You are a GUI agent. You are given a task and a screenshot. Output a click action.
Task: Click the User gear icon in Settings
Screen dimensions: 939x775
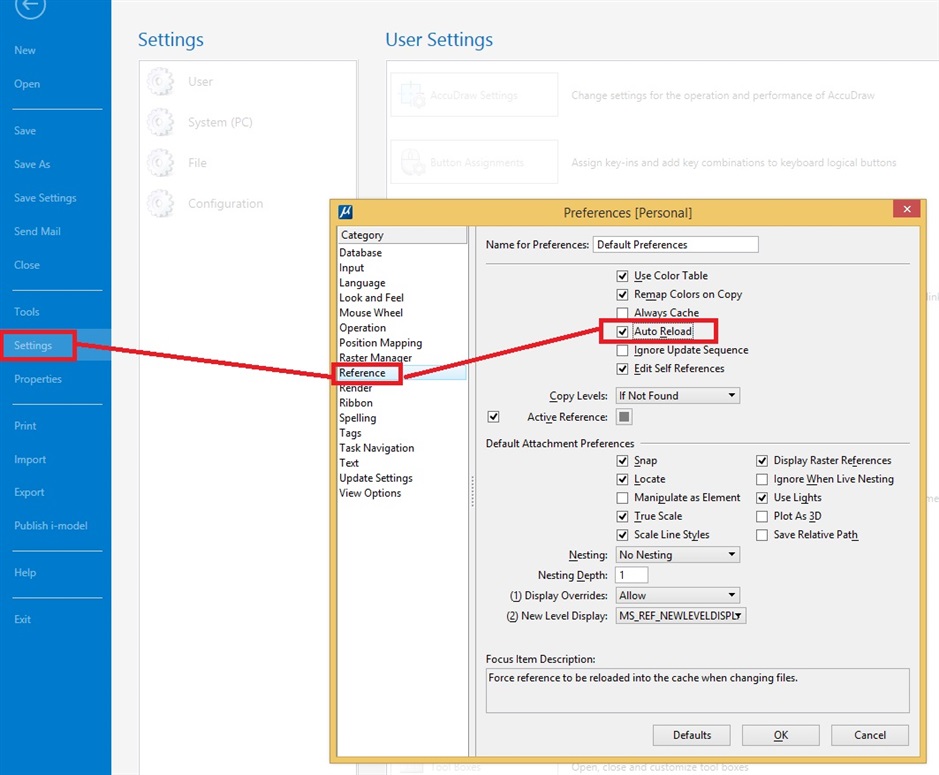click(x=160, y=81)
